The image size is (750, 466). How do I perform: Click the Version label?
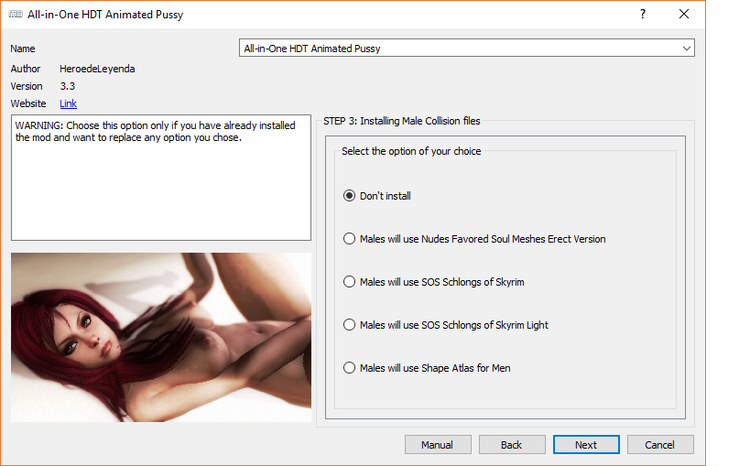tap(26, 86)
